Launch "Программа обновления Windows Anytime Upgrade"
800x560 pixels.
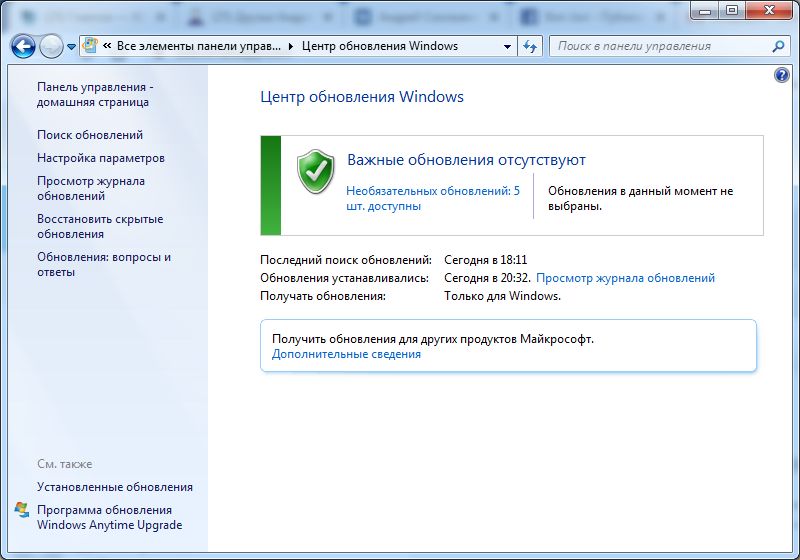coord(109,517)
